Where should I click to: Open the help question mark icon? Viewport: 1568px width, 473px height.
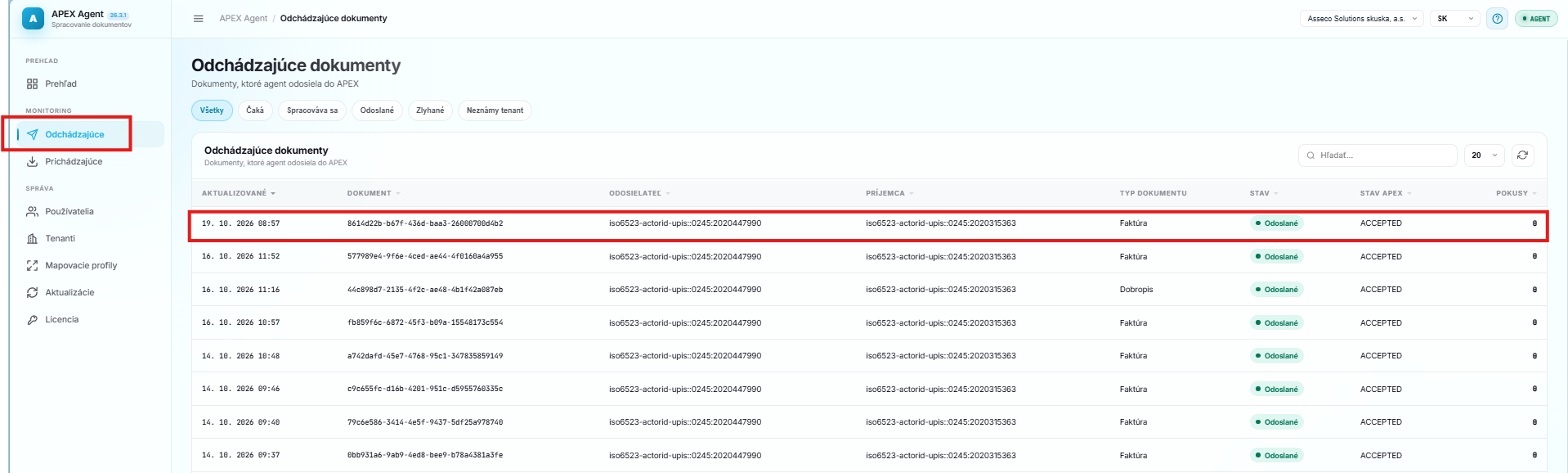[x=1497, y=19]
